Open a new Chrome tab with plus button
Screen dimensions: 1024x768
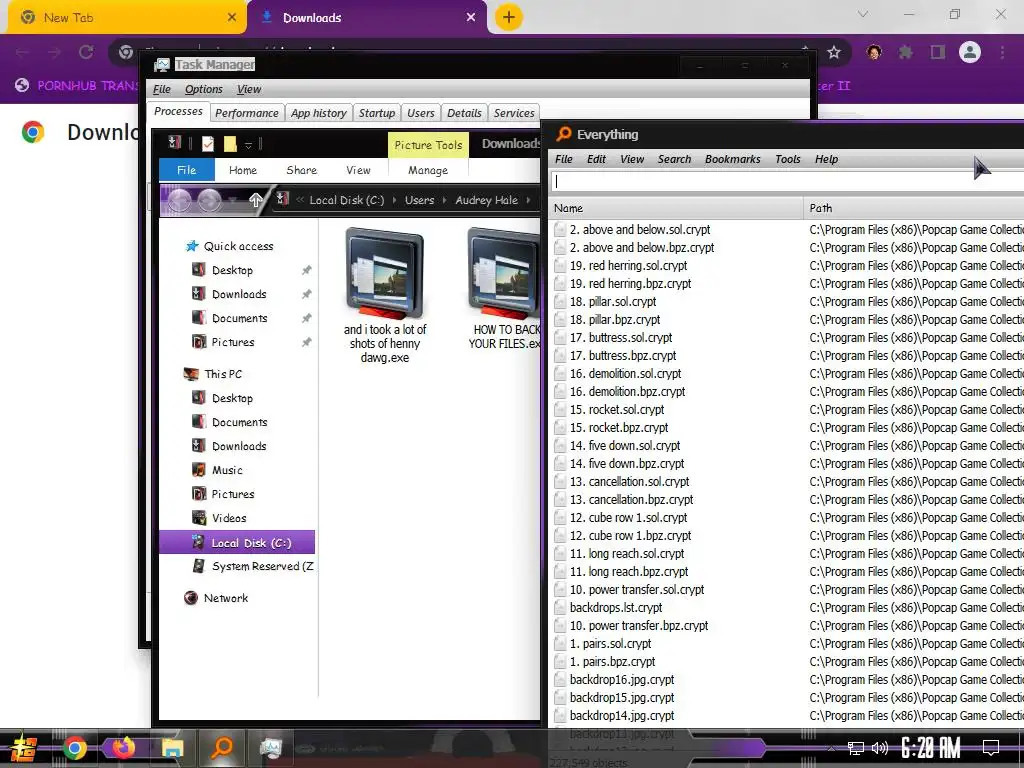coord(509,17)
